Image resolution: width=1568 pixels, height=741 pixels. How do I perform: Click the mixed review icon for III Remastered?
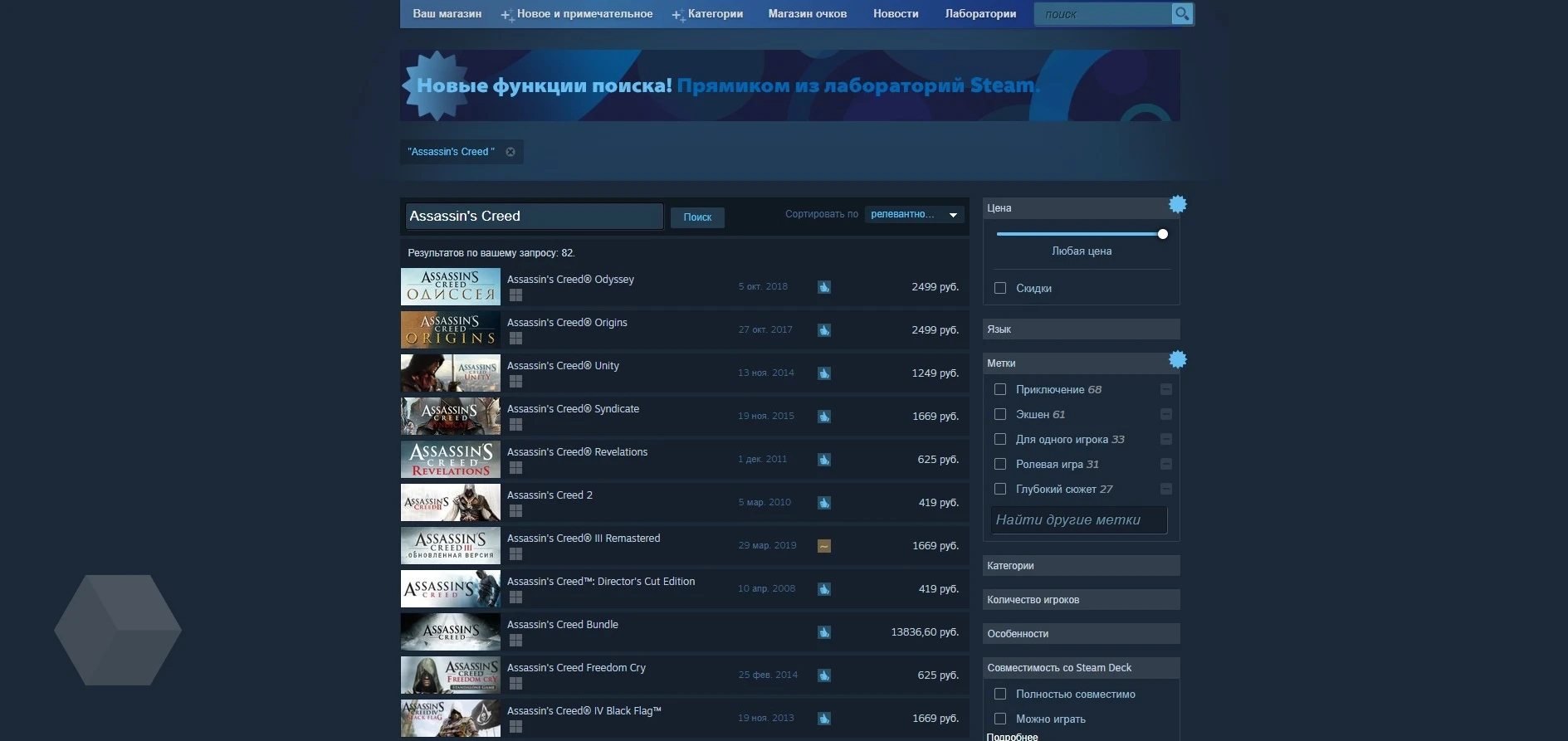(x=824, y=546)
